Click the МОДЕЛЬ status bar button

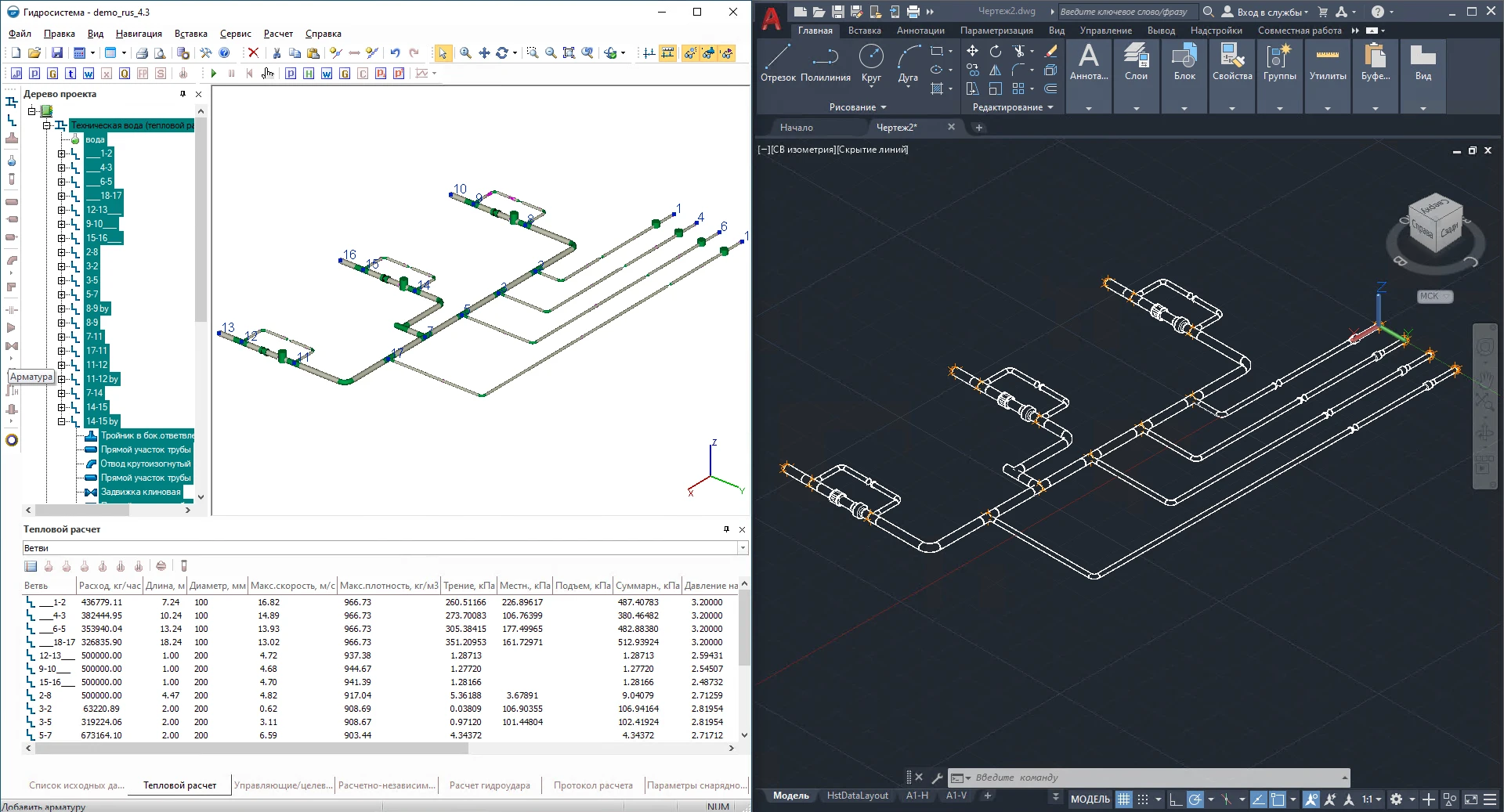click(1090, 799)
